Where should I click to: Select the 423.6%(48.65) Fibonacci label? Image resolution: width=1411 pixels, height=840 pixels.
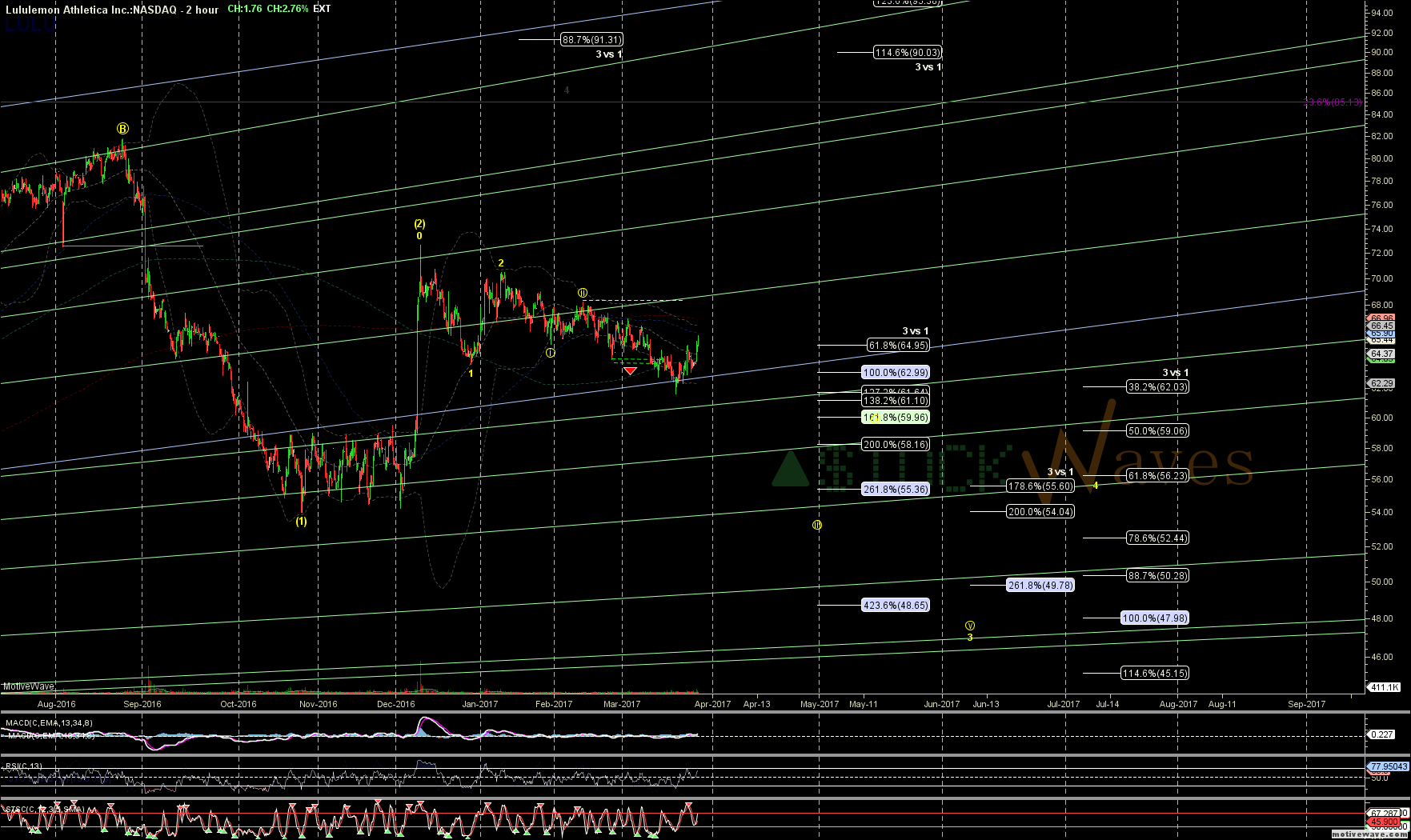point(896,606)
